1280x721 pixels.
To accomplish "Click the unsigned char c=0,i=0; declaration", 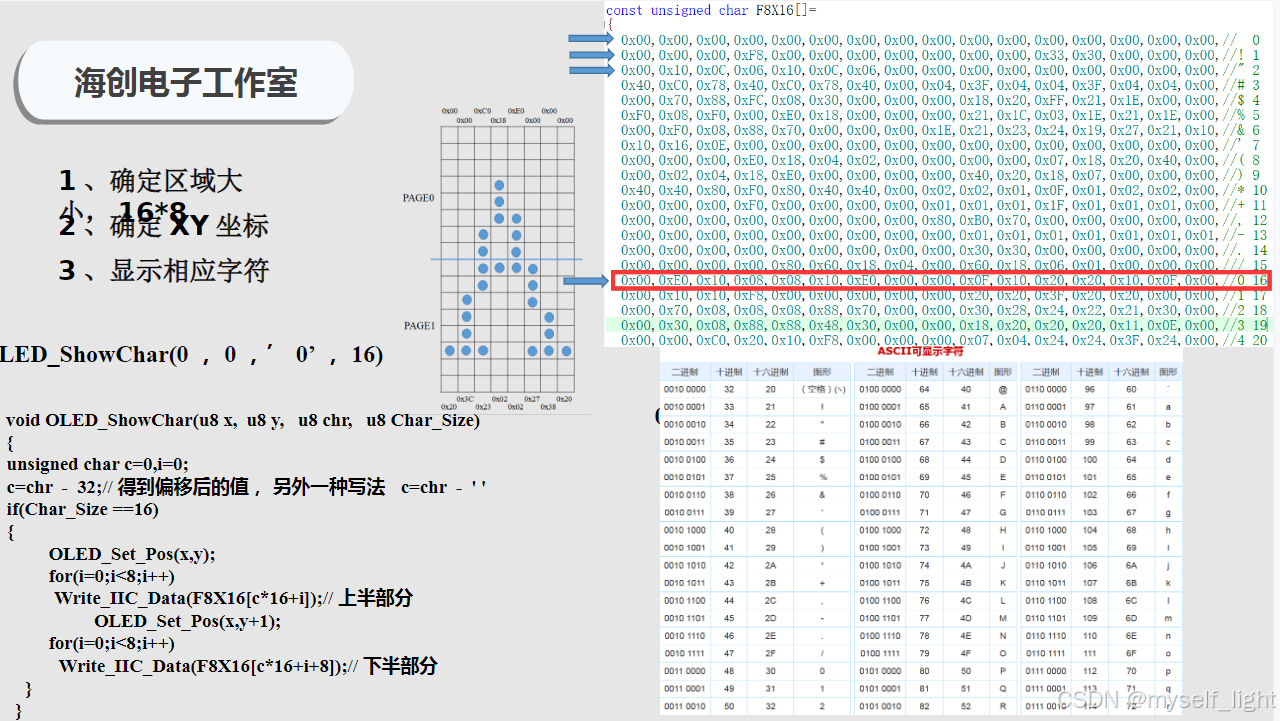I will pos(97,464).
